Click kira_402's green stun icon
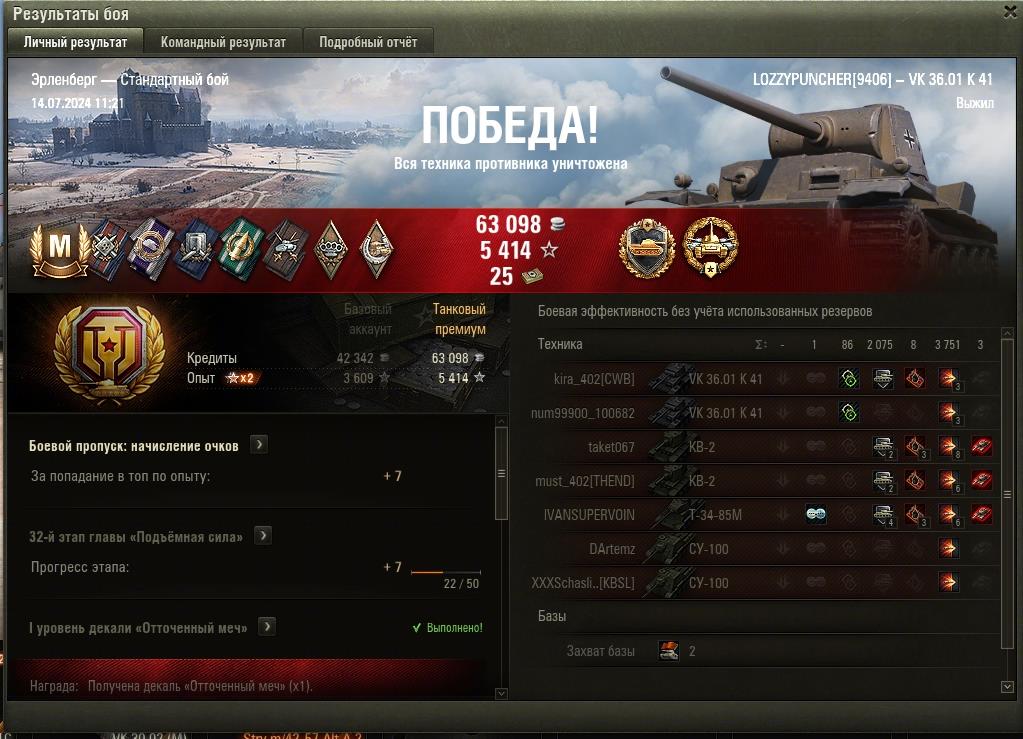The width and height of the screenshot is (1023, 739). [x=849, y=379]
